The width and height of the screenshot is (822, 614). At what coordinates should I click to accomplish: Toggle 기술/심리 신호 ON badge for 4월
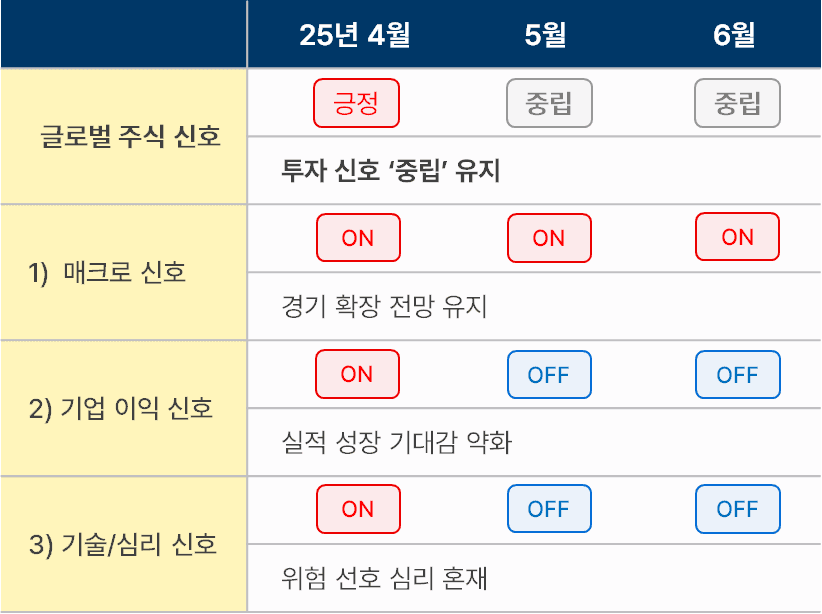[x=357, y=509]
